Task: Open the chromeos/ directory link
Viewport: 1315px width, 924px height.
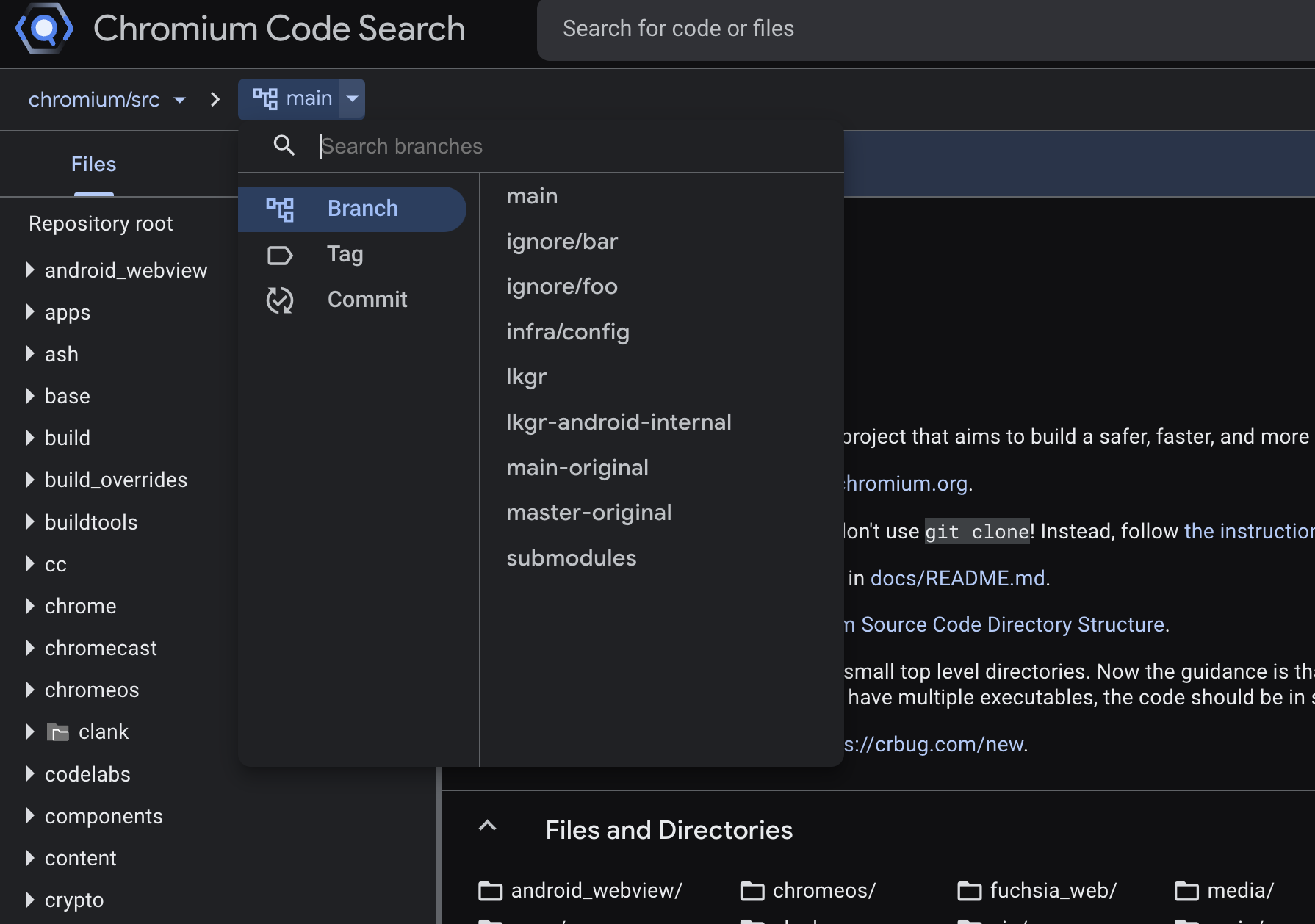Action: pyautogui.click(x=824, y=891)
